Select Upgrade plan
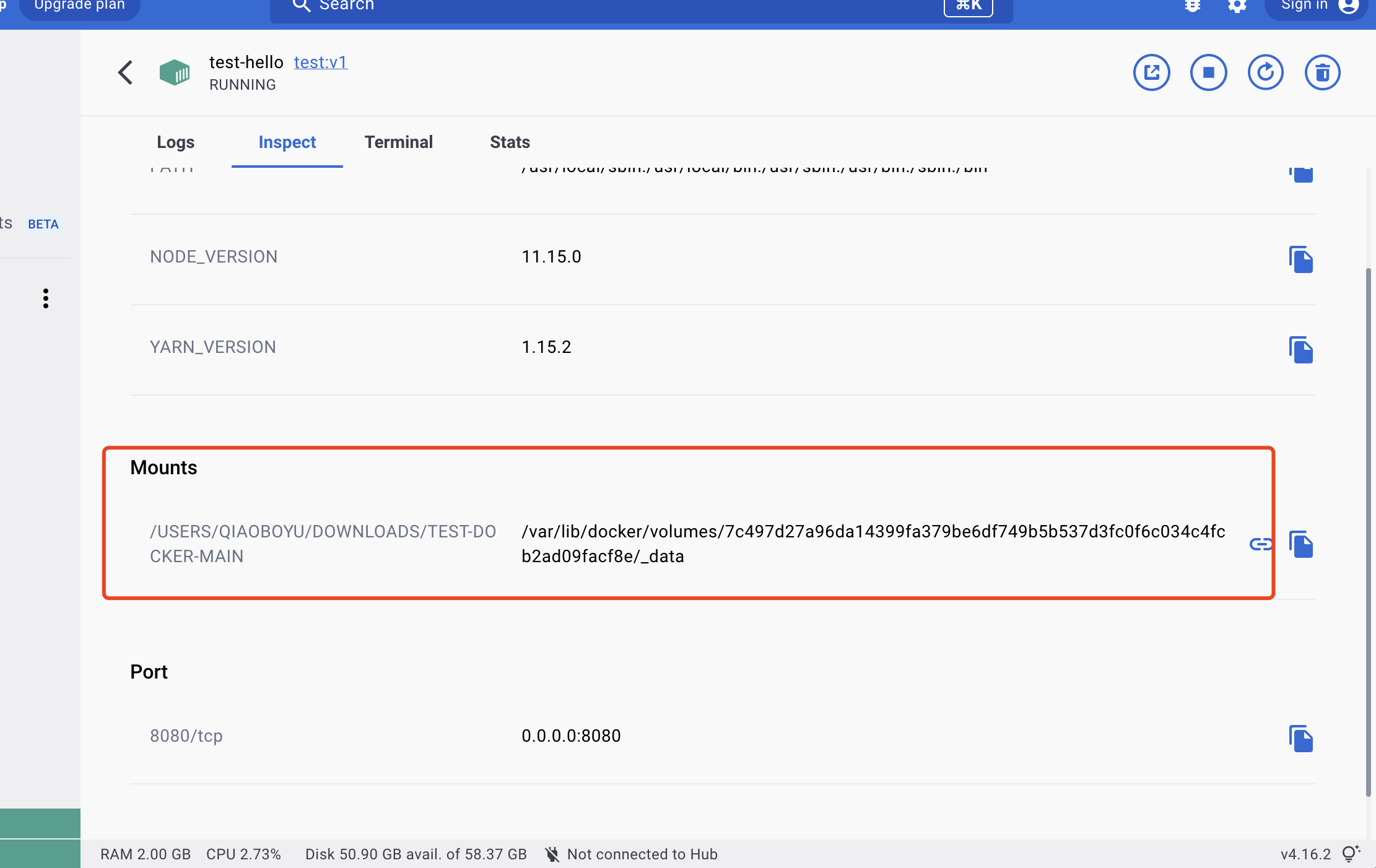Image resolution: width=1376 pixels, height=868 pixels. click(79, 5)
